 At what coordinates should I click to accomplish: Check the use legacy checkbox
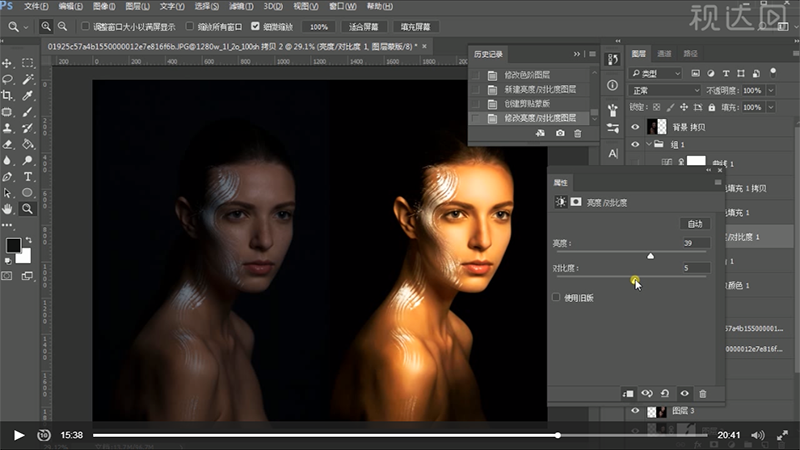(556, 297)
